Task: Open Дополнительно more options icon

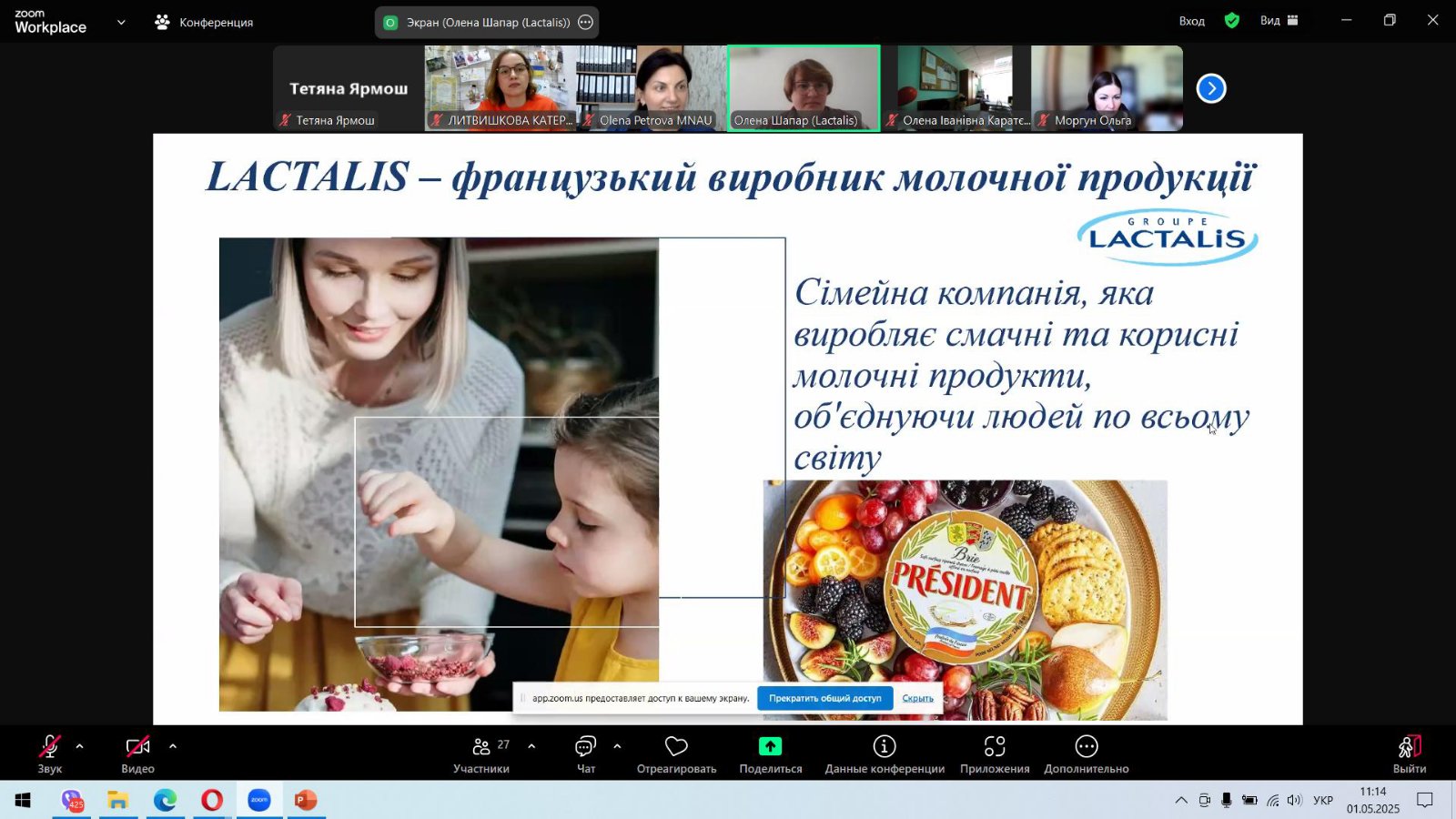Action: (x=1087, y=746)
